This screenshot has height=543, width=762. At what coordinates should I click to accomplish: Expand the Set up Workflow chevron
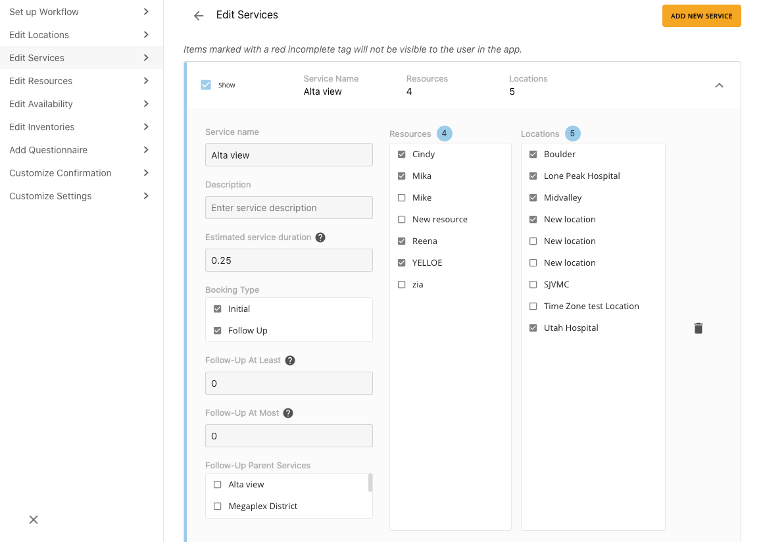coord(146,12)
